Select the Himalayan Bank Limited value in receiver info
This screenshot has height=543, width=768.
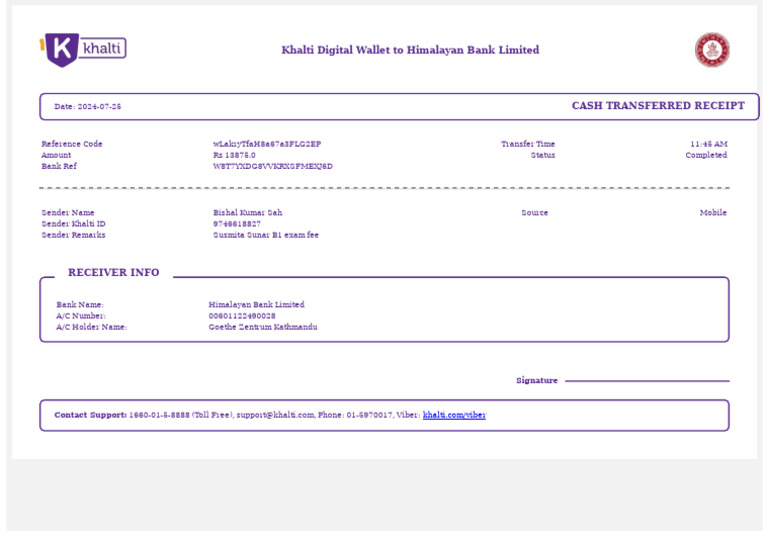tap(257, 305)
